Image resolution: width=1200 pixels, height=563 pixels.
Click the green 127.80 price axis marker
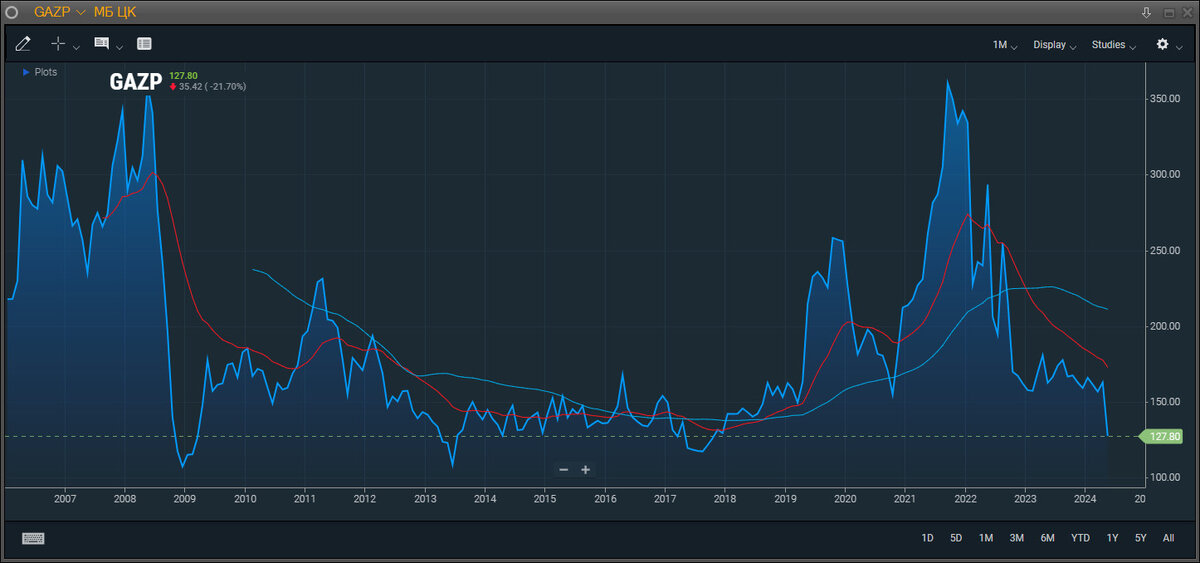[1162, 437]
